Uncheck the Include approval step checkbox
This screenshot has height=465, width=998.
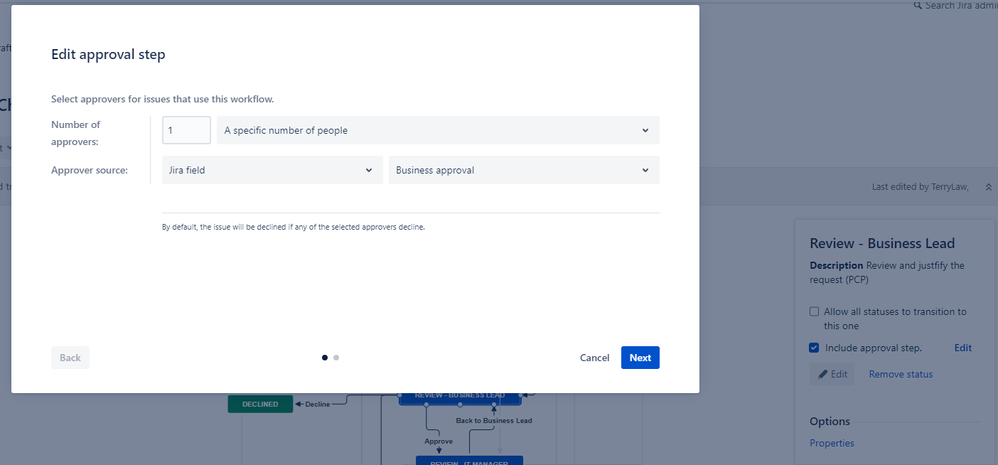click(x=814, y=347)
